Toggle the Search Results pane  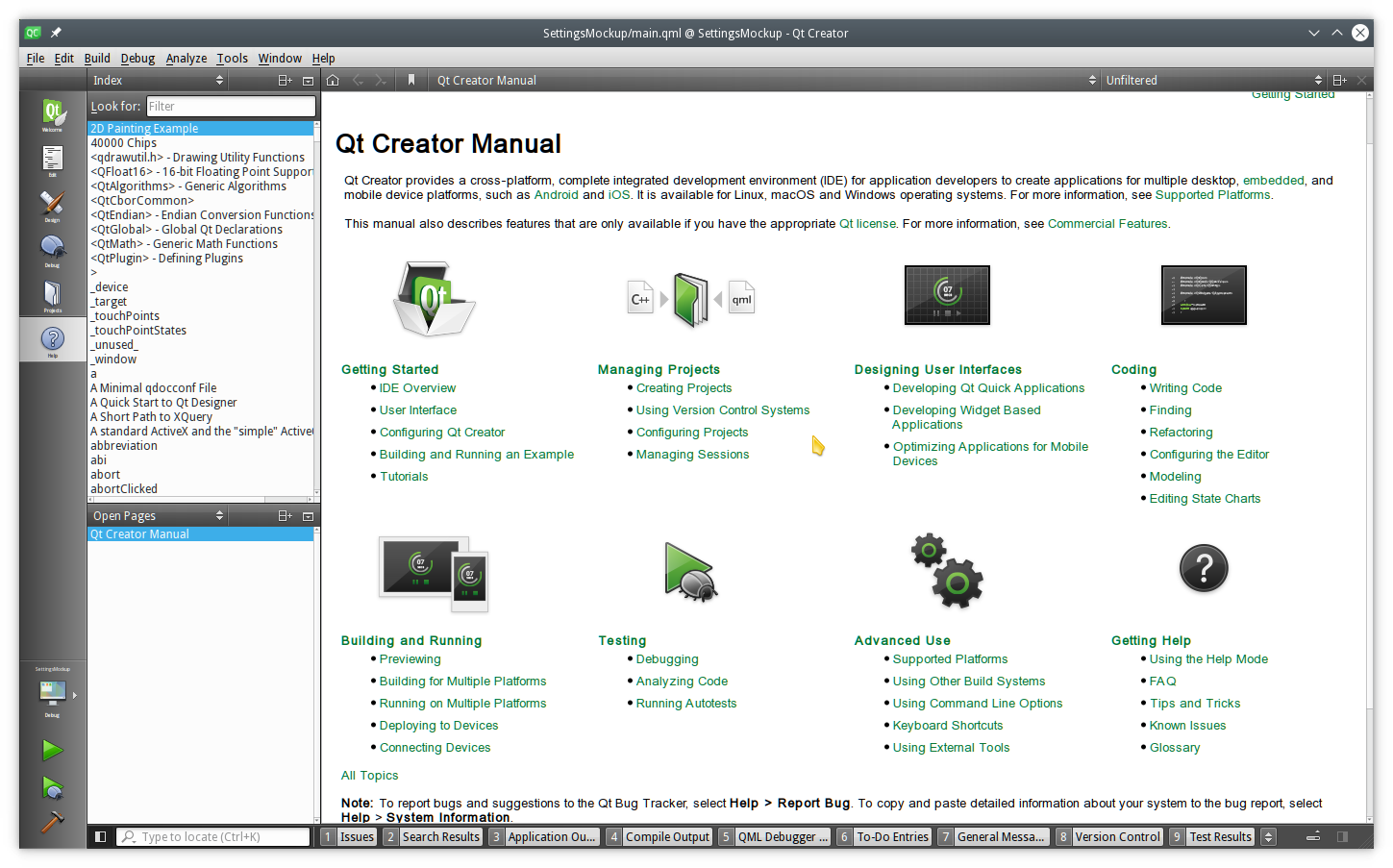(433, 837)
